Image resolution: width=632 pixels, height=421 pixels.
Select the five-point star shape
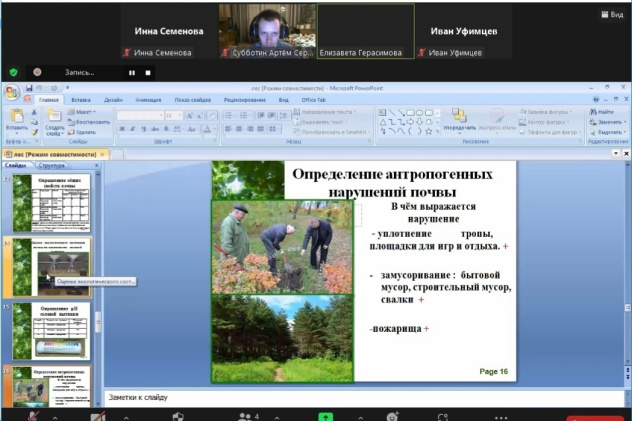click(x=429, y=131)
